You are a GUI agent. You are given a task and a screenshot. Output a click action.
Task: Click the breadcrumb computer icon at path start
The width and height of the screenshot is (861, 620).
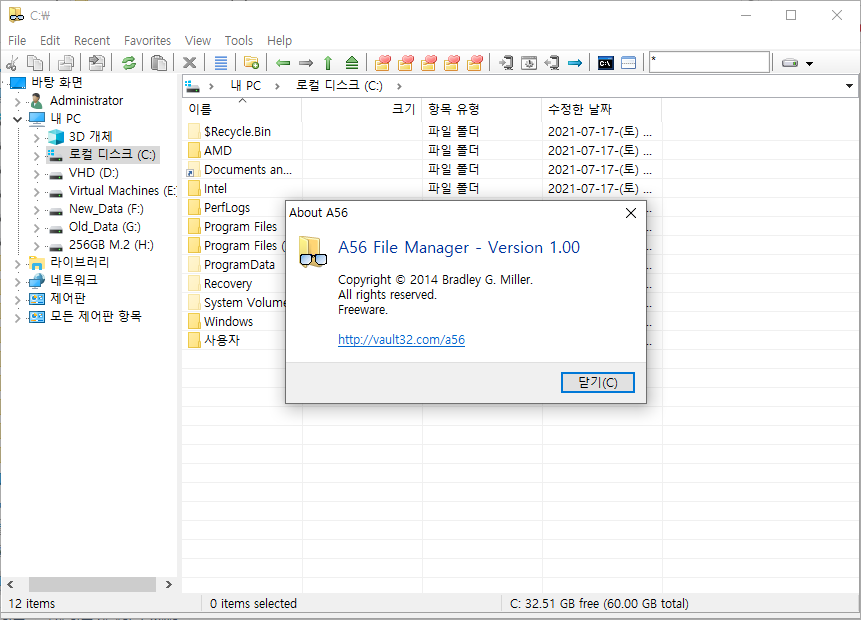(192, 86)
